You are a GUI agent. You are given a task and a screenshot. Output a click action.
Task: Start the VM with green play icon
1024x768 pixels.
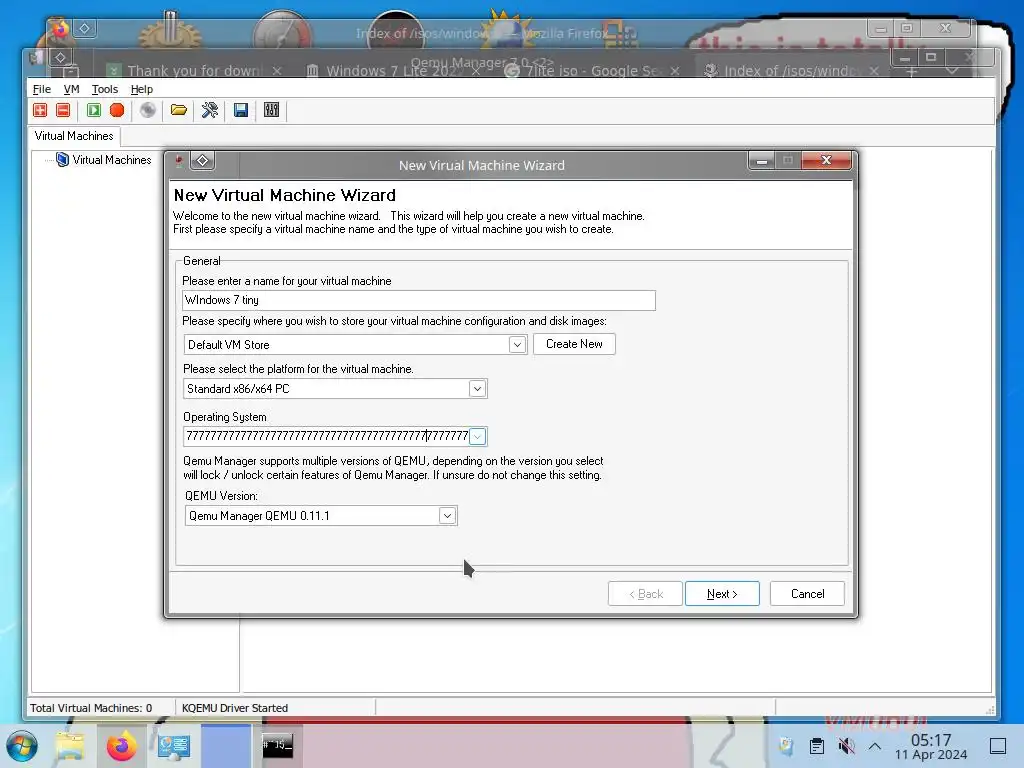(x=94, y=110)
